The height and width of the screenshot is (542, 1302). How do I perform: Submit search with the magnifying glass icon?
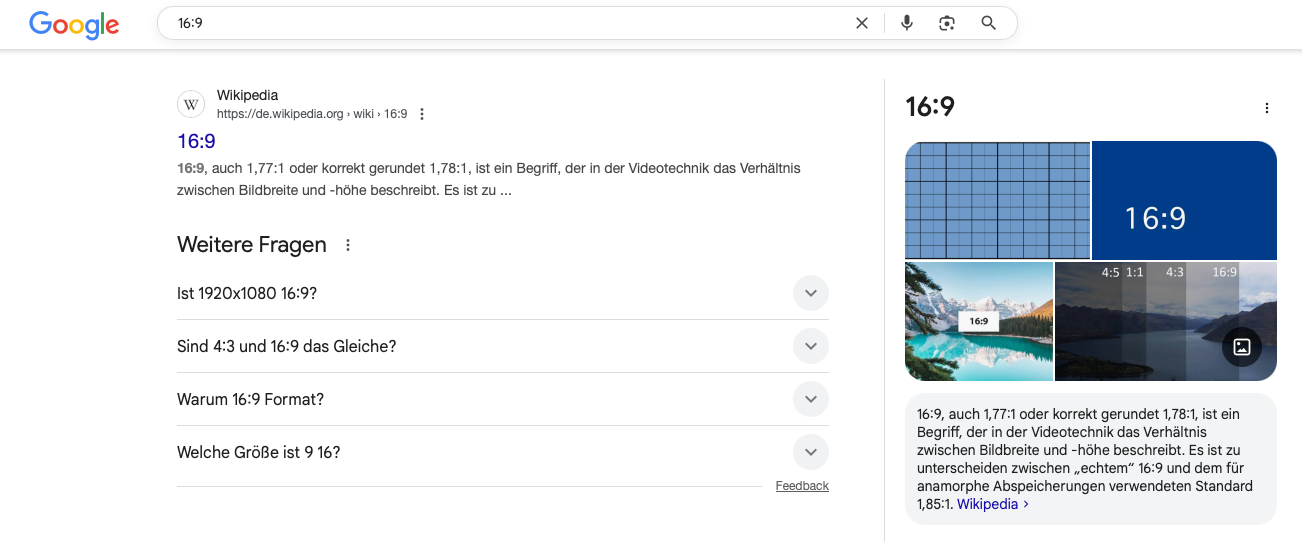click(988, 23)
